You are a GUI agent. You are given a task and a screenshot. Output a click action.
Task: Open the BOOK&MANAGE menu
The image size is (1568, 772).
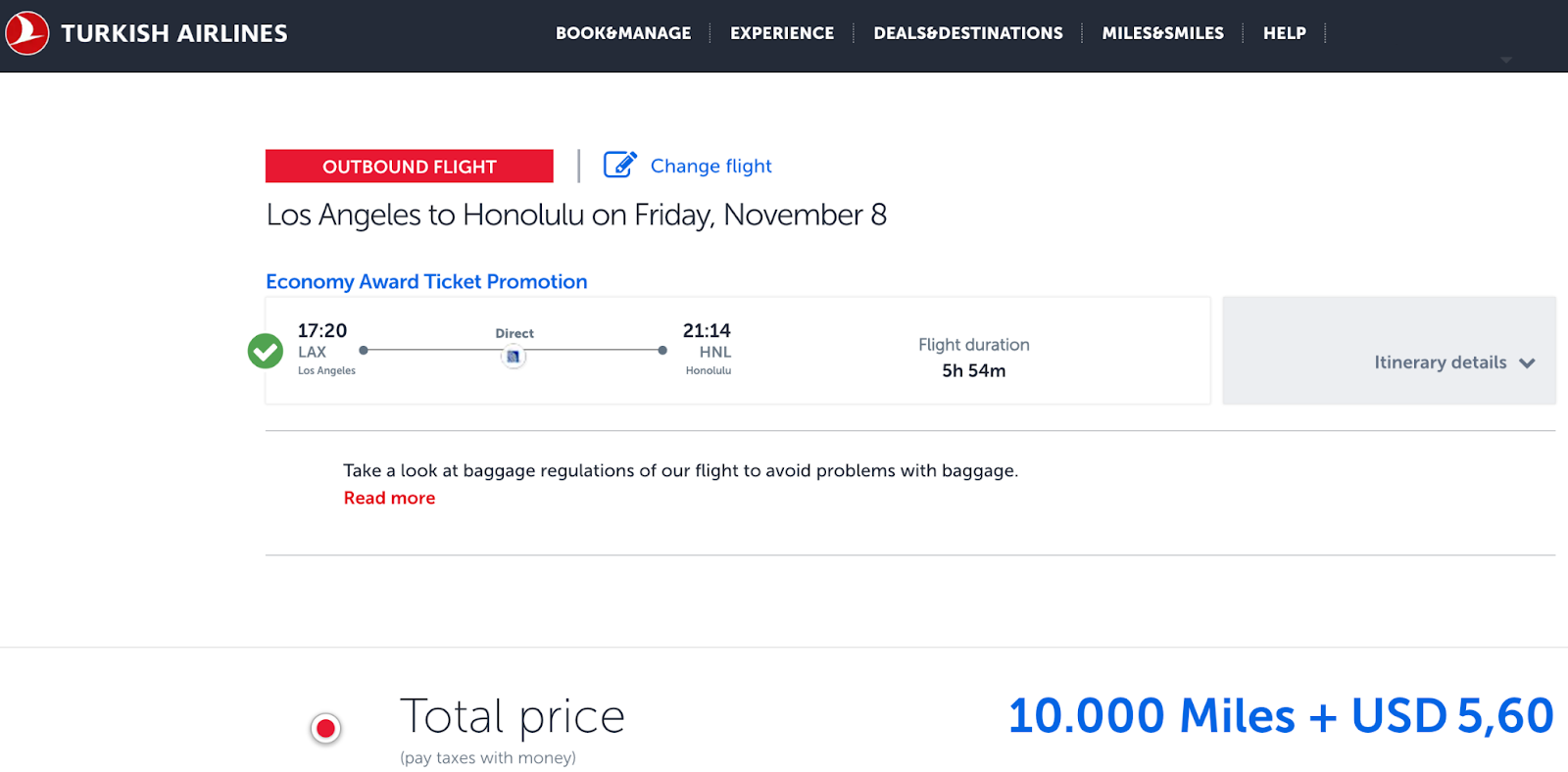(x=623, y=33)
